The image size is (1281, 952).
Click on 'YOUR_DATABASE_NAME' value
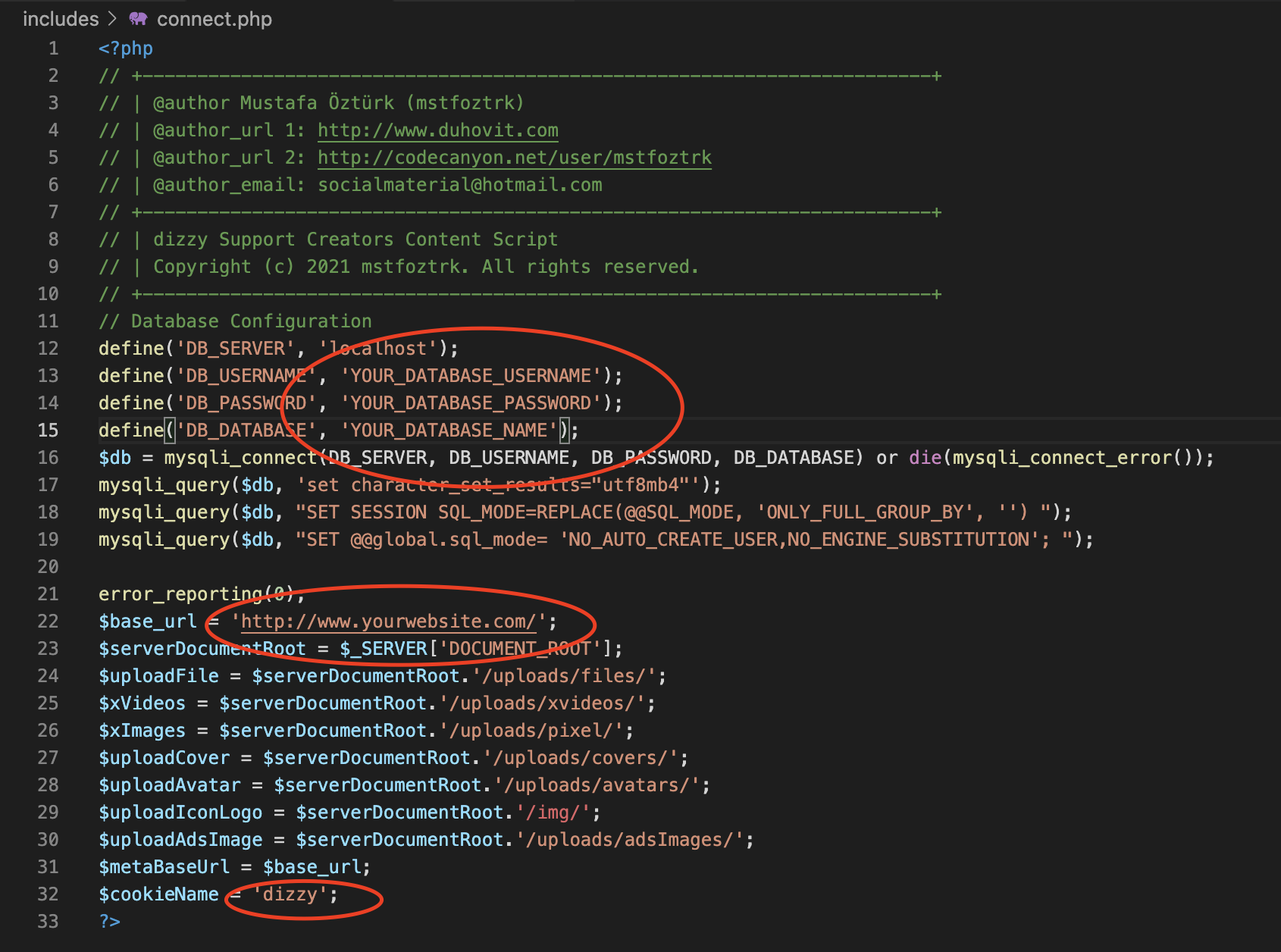point(448,431)
